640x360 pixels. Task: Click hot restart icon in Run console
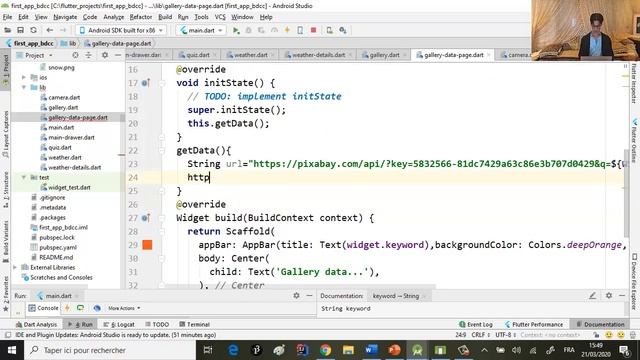tap(80, 308)
